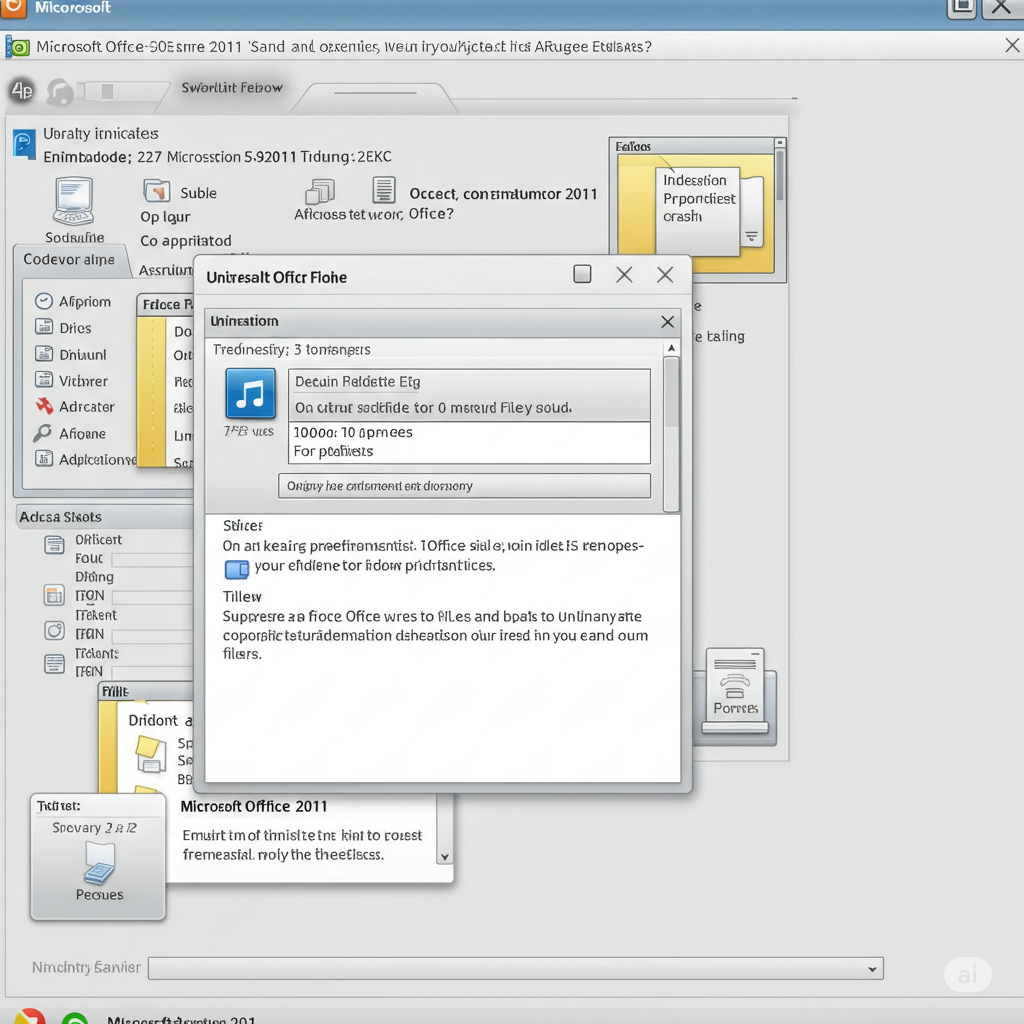Screen dimensions: 1024x1024
Task: Click the 'Tredinesfiy: 3 tomsnpers' label
Action: tap(291, 349)
